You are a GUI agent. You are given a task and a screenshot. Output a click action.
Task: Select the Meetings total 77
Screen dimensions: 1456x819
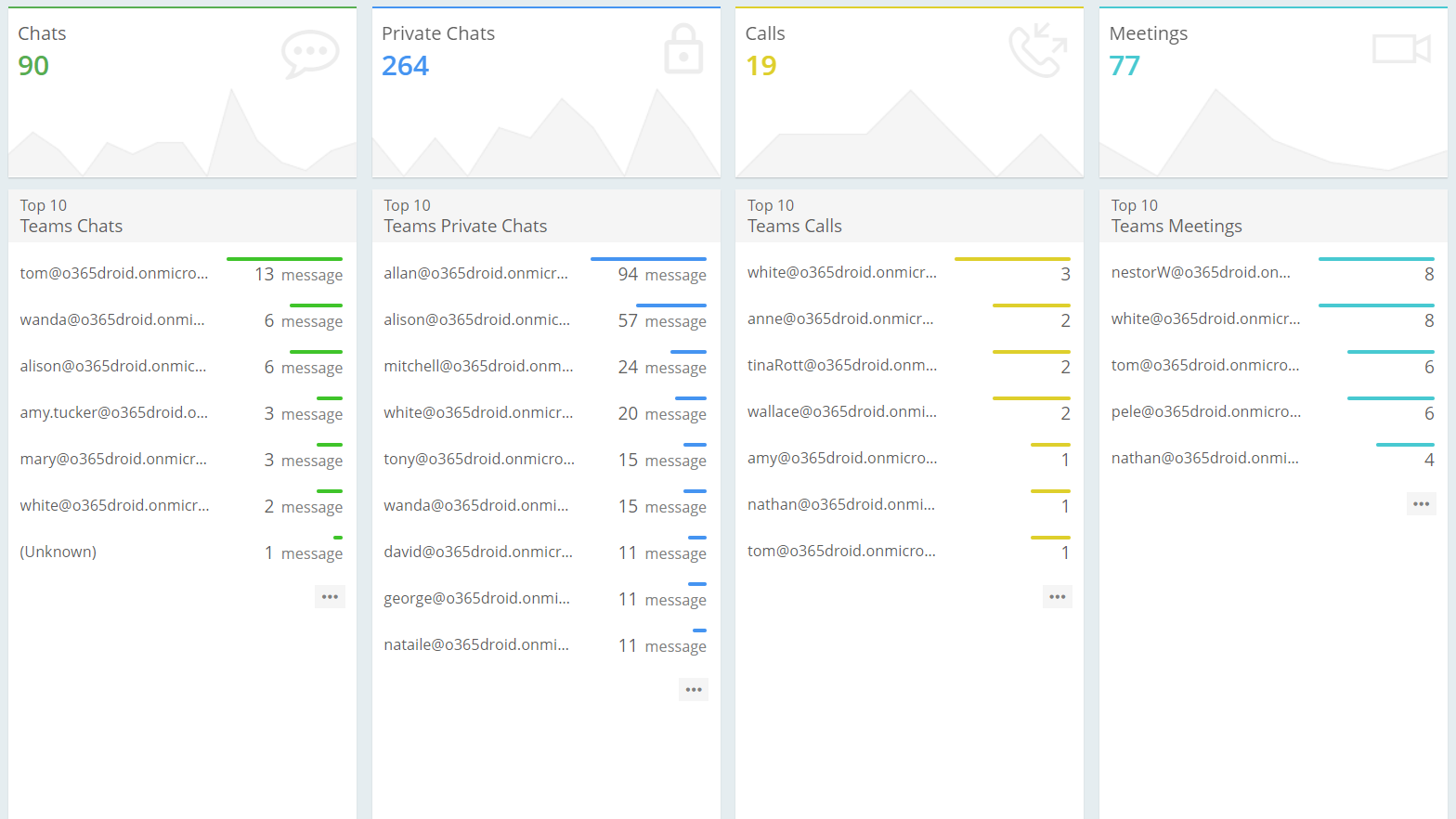click(1124, 66)
